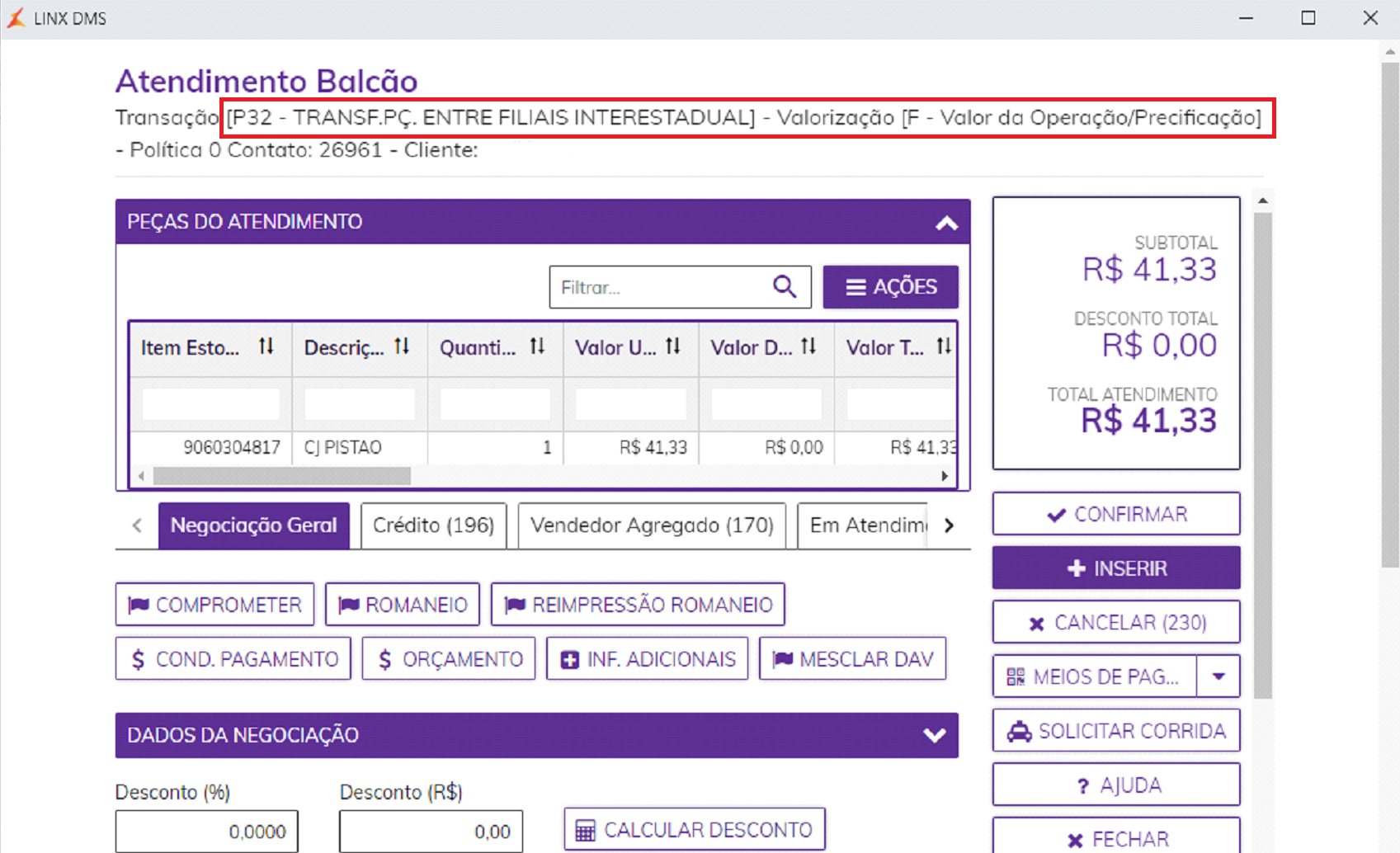Click the Romaneio button
The width and height of the screenshot is (1400, 853).
click(x=403, y=605)
